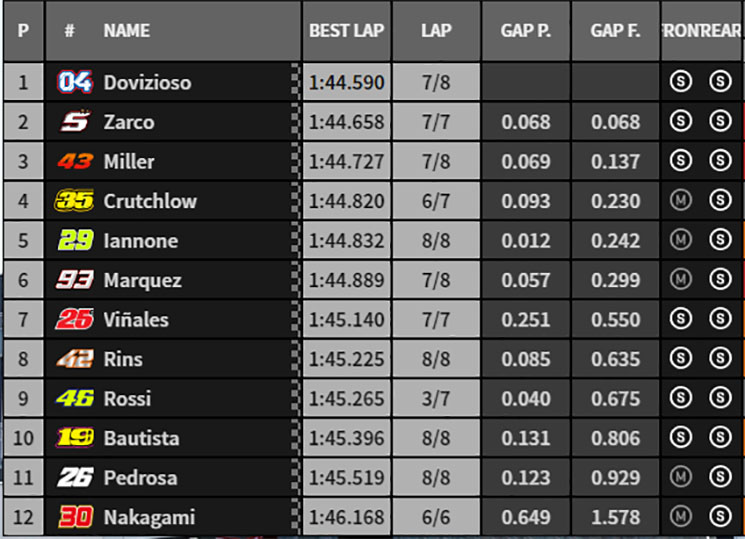The width and height of the screenshot is (745, 539).
Task: Click Rossi's yellow 46 number badge
Action: (x=75, y=398)
